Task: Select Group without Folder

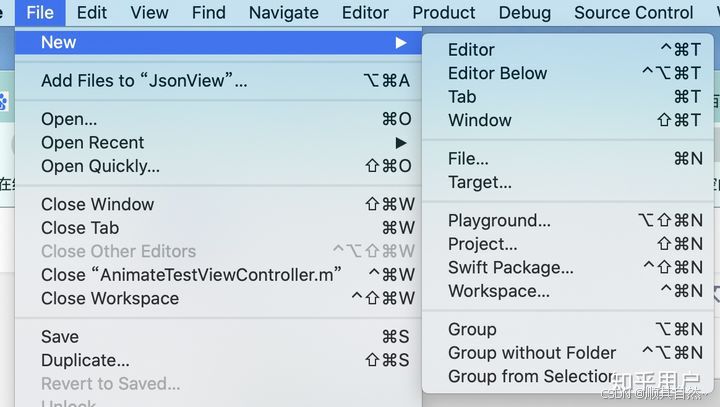Action: (568, 353)
